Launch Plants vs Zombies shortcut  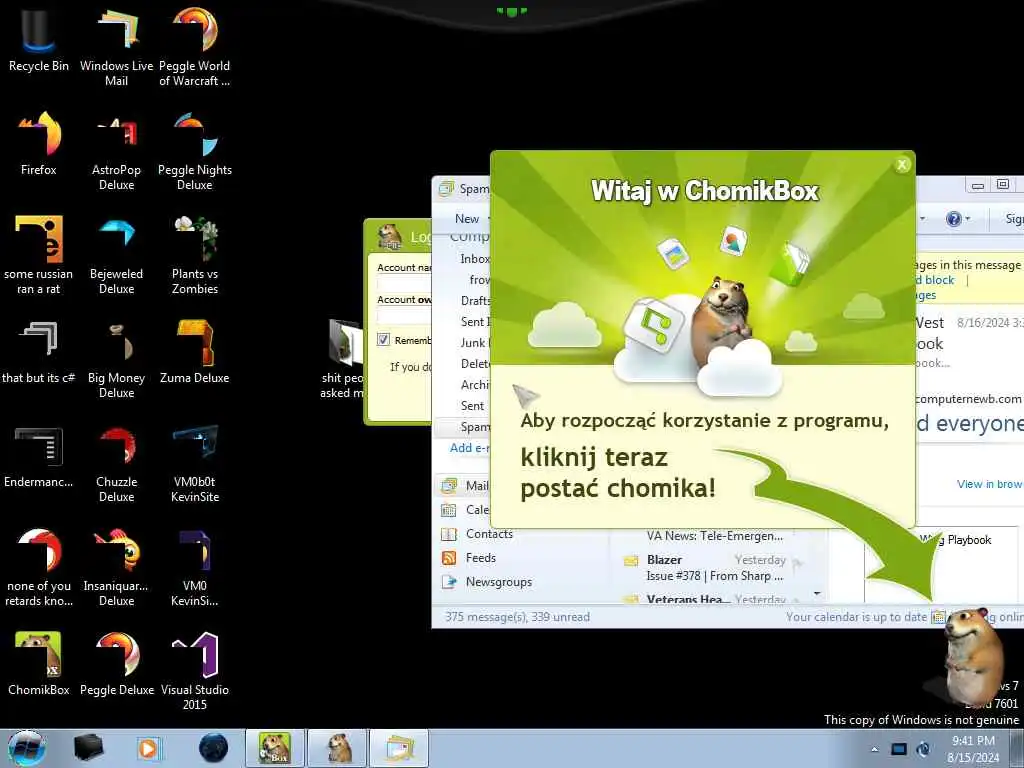(195, 255)
